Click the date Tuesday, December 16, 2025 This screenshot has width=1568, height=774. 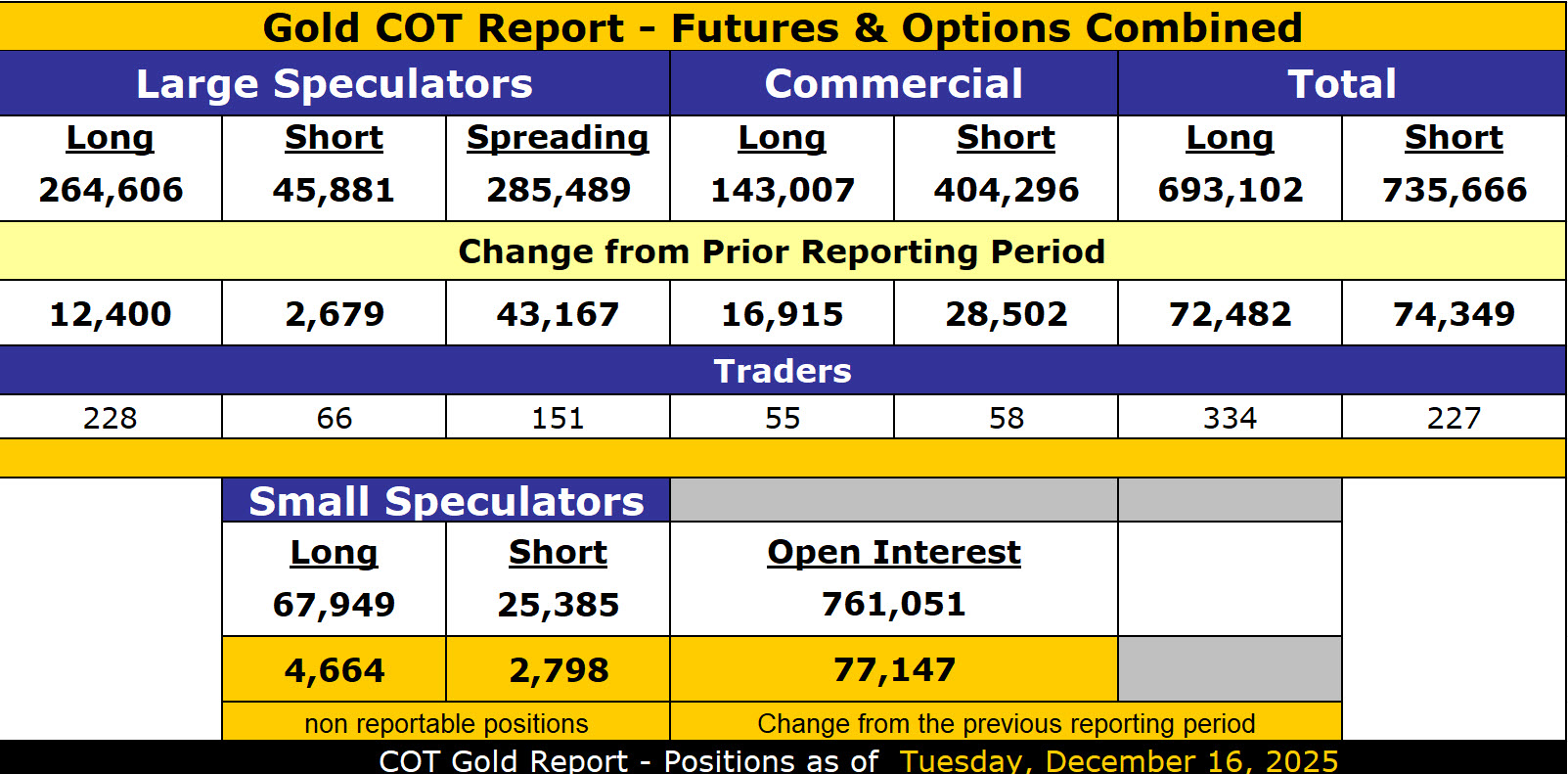point(1118,760)
